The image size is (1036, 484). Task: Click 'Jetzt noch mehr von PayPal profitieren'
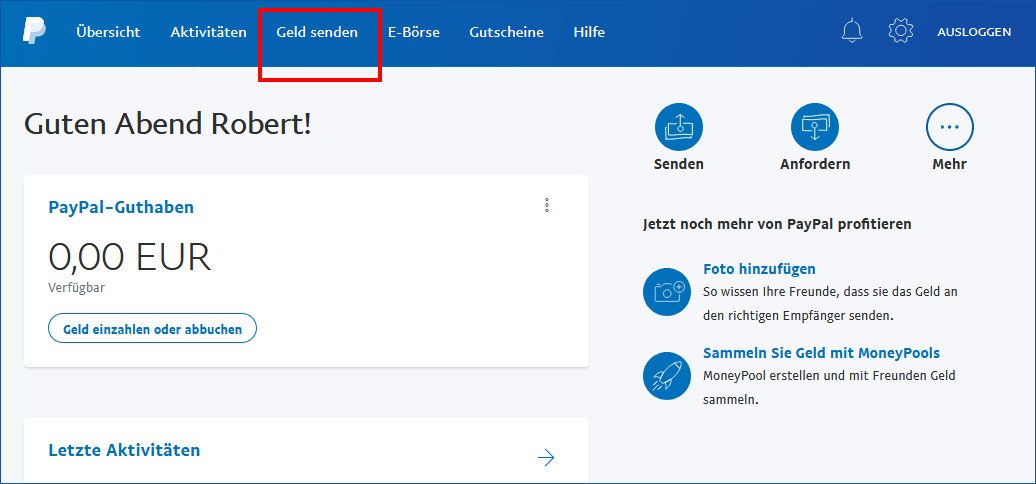pyautogui.click(x=777, y=224)
